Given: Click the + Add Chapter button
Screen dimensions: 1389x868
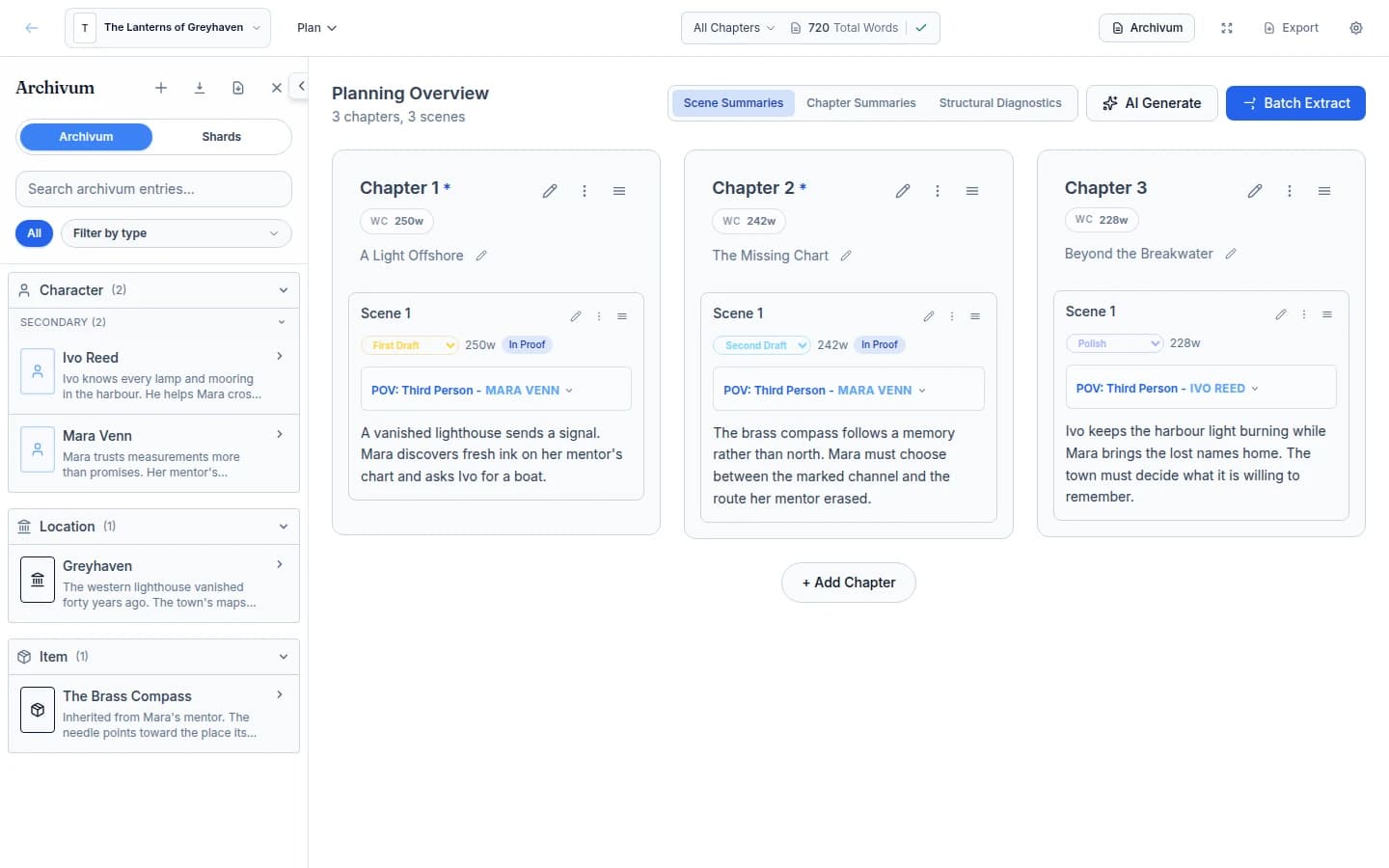Looking at the screenshot, I should pos(849,583).
